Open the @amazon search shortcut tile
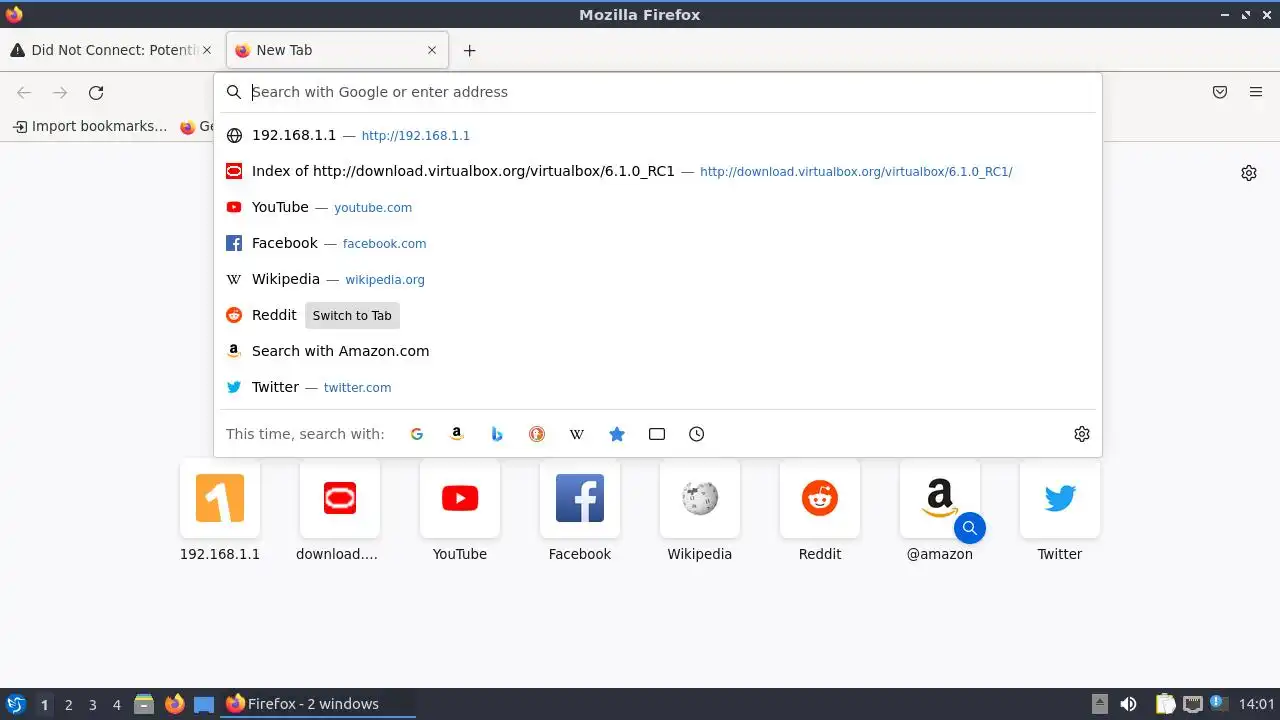This screenshot has height=720, width=1280. point(940,498)
